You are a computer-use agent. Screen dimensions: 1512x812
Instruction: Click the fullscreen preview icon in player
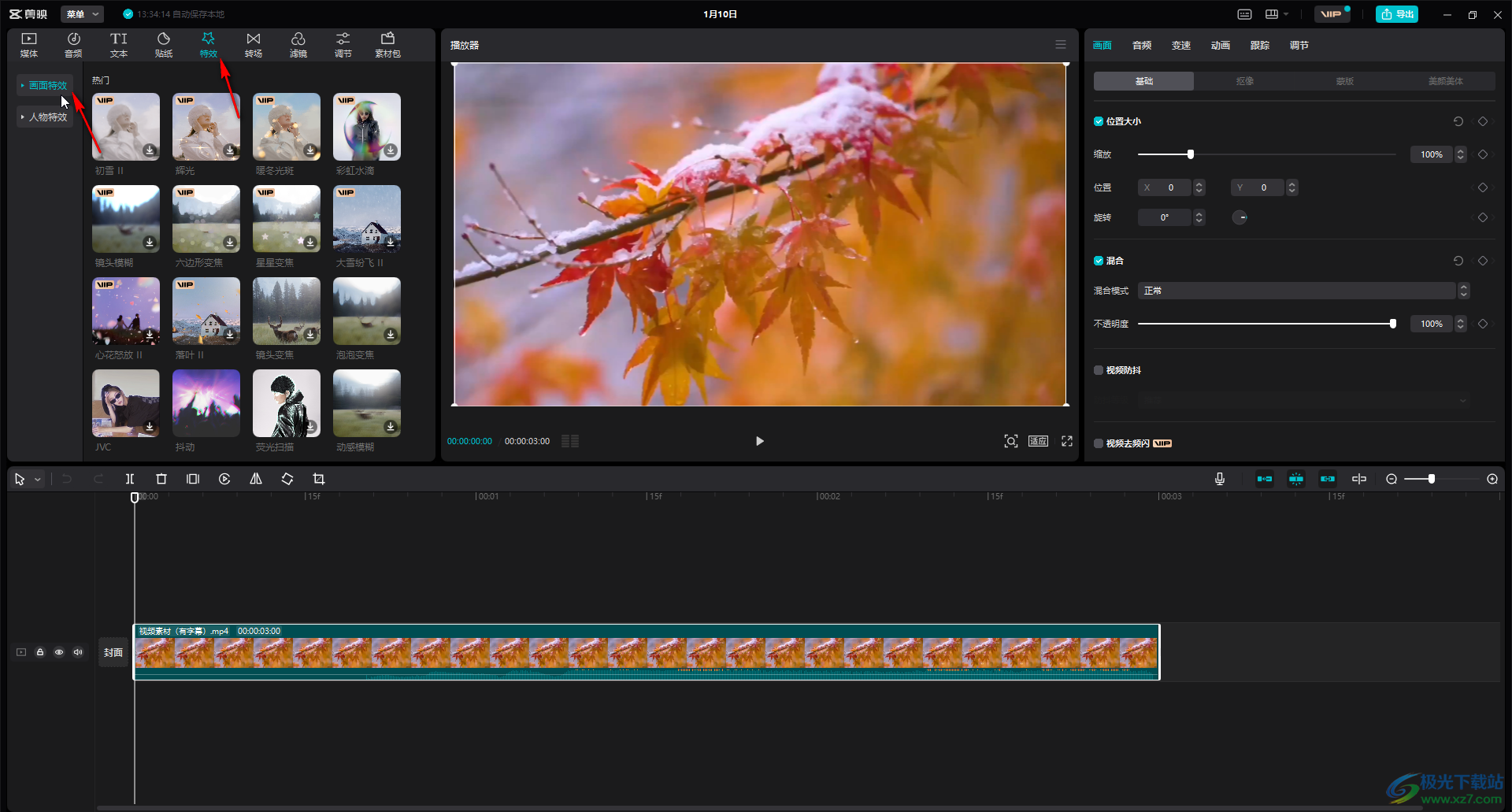(x=1067, y=441)
